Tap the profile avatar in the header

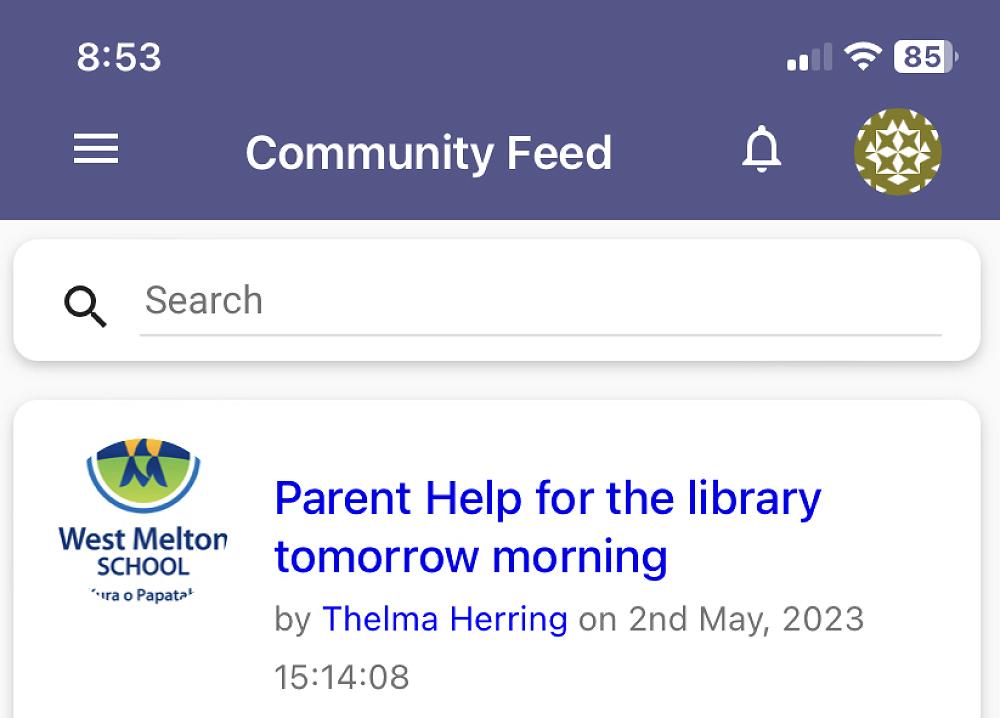(897, 151)
